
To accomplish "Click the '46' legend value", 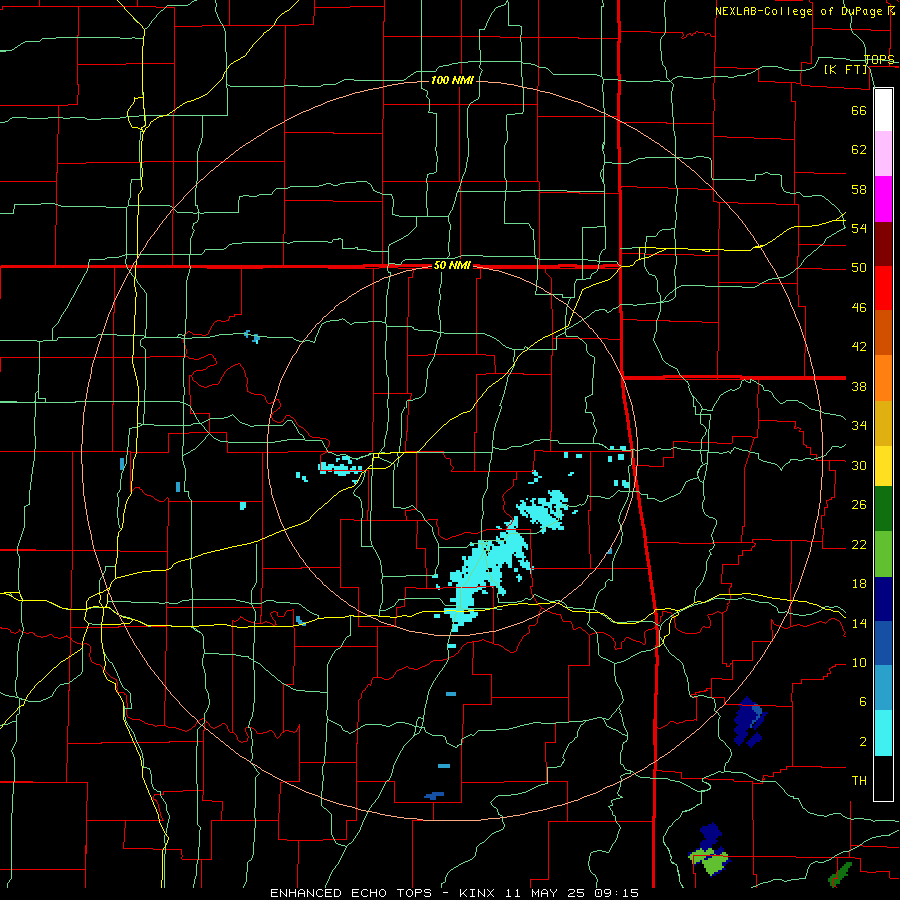I will click(x=859, y=308).
